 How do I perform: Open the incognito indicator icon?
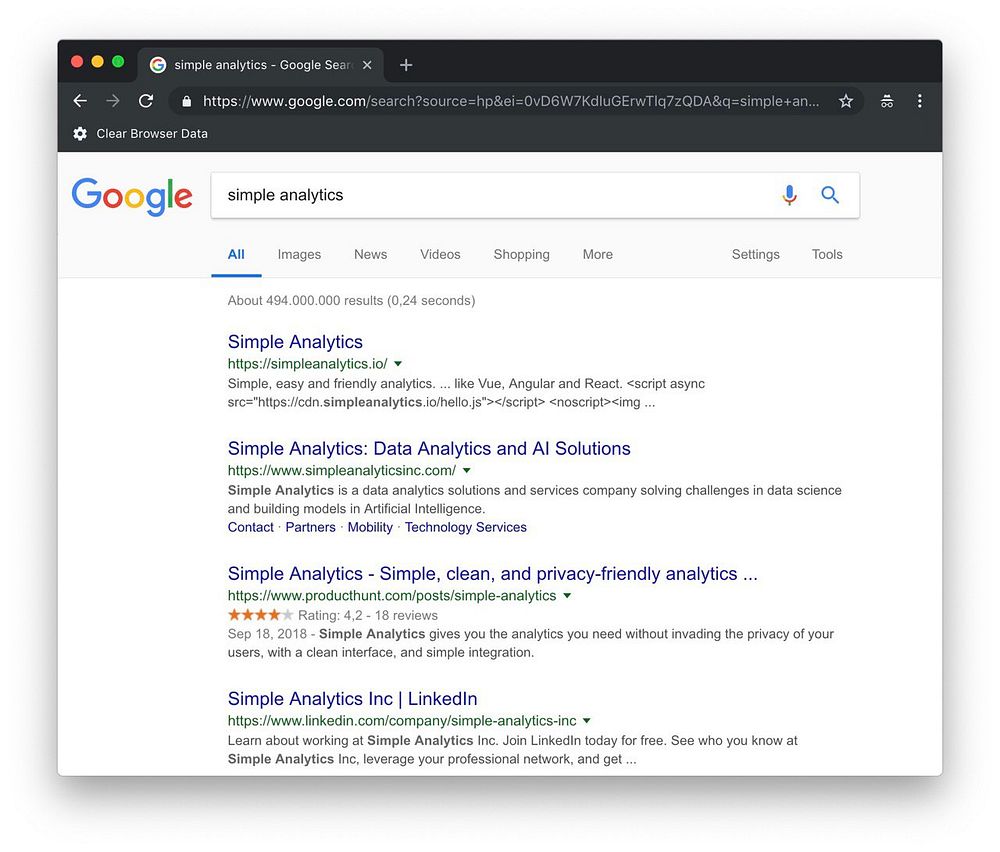click(886, 101)
